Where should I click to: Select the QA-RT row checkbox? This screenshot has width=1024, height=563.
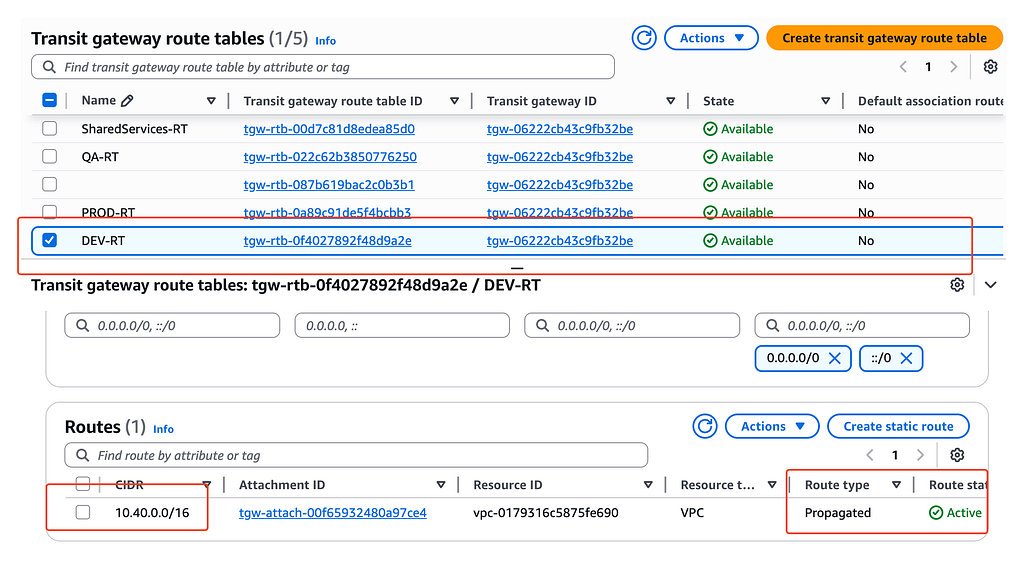(50, 157)
